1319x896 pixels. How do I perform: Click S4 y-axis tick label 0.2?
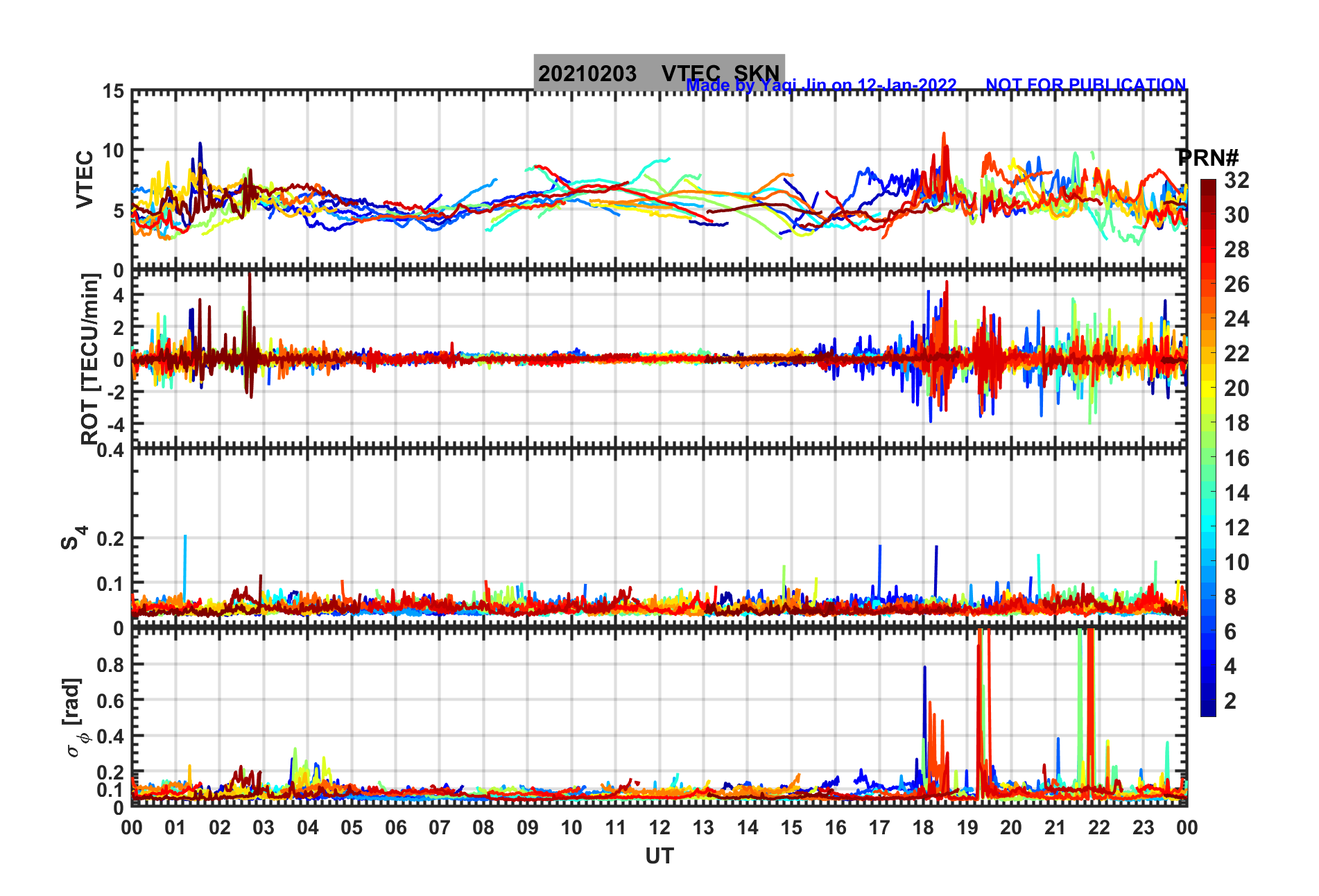tap(111, 539)
